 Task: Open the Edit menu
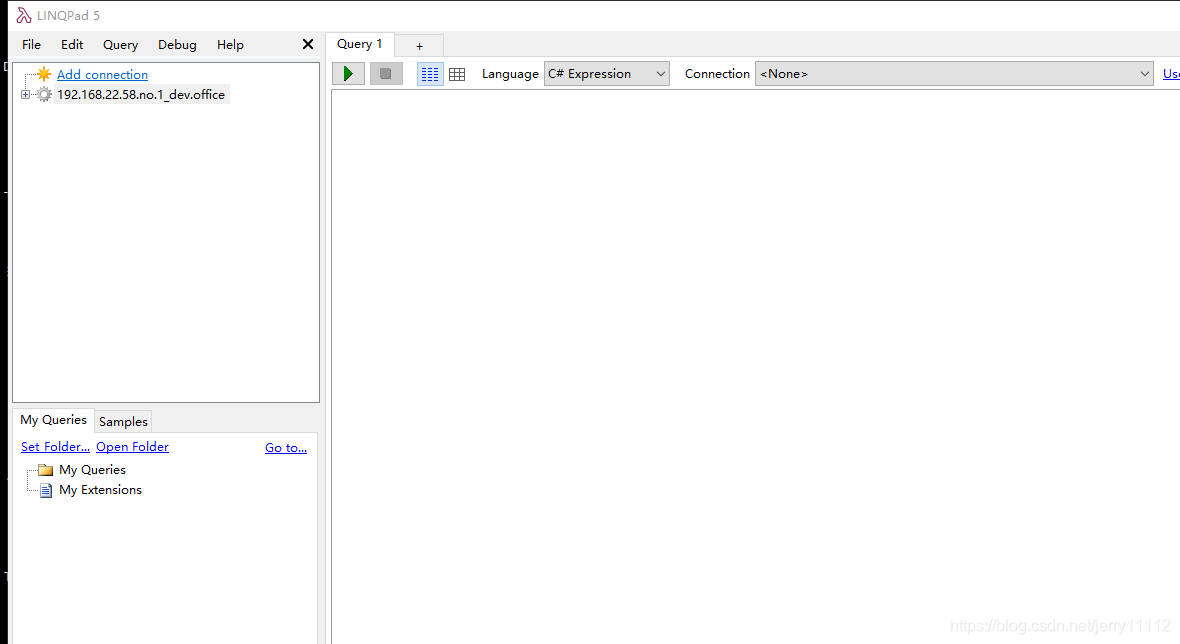72,44
